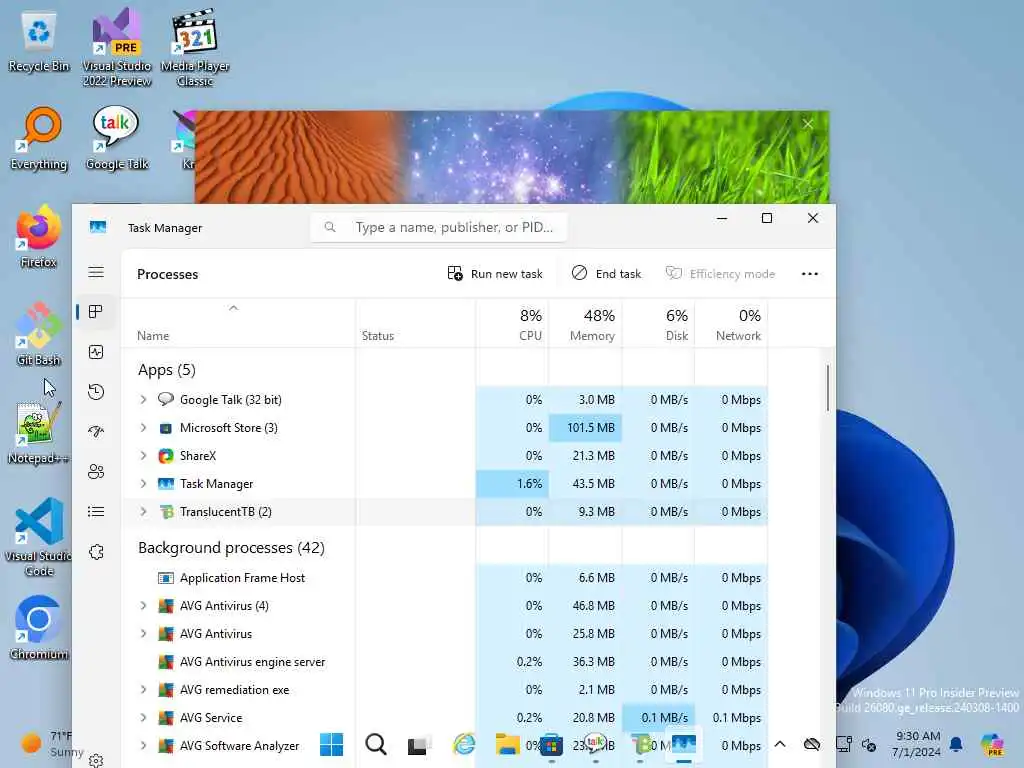This screenshot has height=768, width=1024.
Task: Click the Efficiency mode button
Action: tap(720, 274)
